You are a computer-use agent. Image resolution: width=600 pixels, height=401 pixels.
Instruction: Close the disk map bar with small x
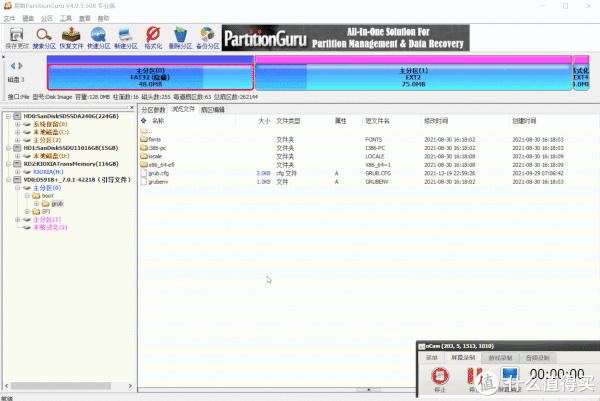coord(3,57)
